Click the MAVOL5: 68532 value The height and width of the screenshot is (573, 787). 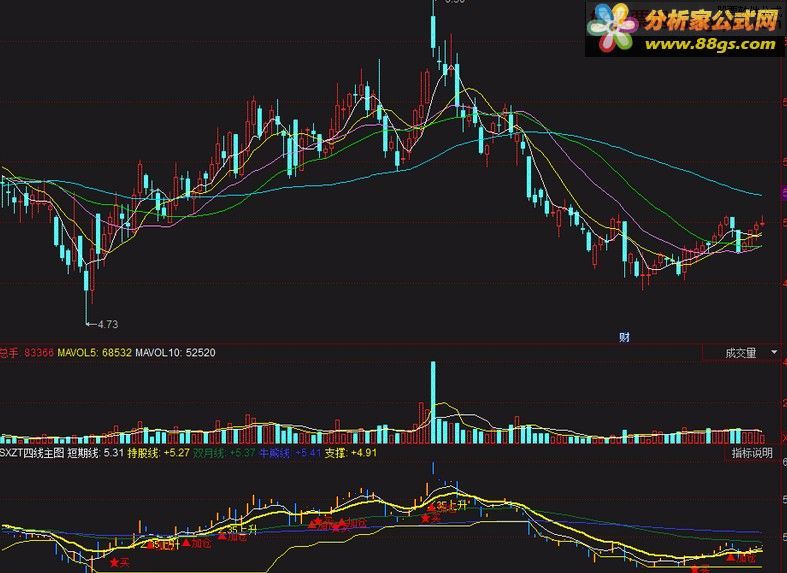pyautogui.click(x=94, y=353)
